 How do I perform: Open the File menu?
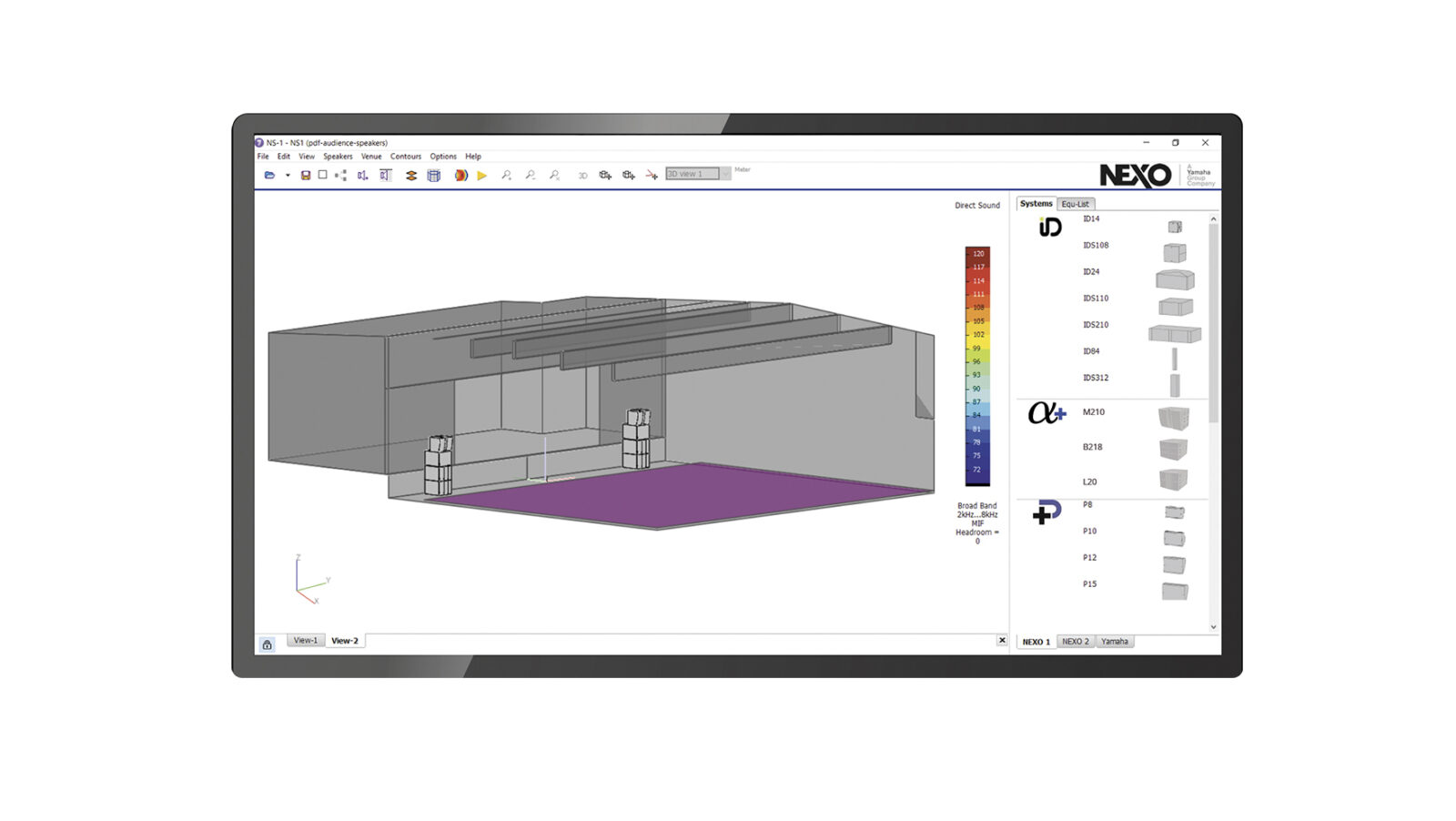click(x=263, y=157)
